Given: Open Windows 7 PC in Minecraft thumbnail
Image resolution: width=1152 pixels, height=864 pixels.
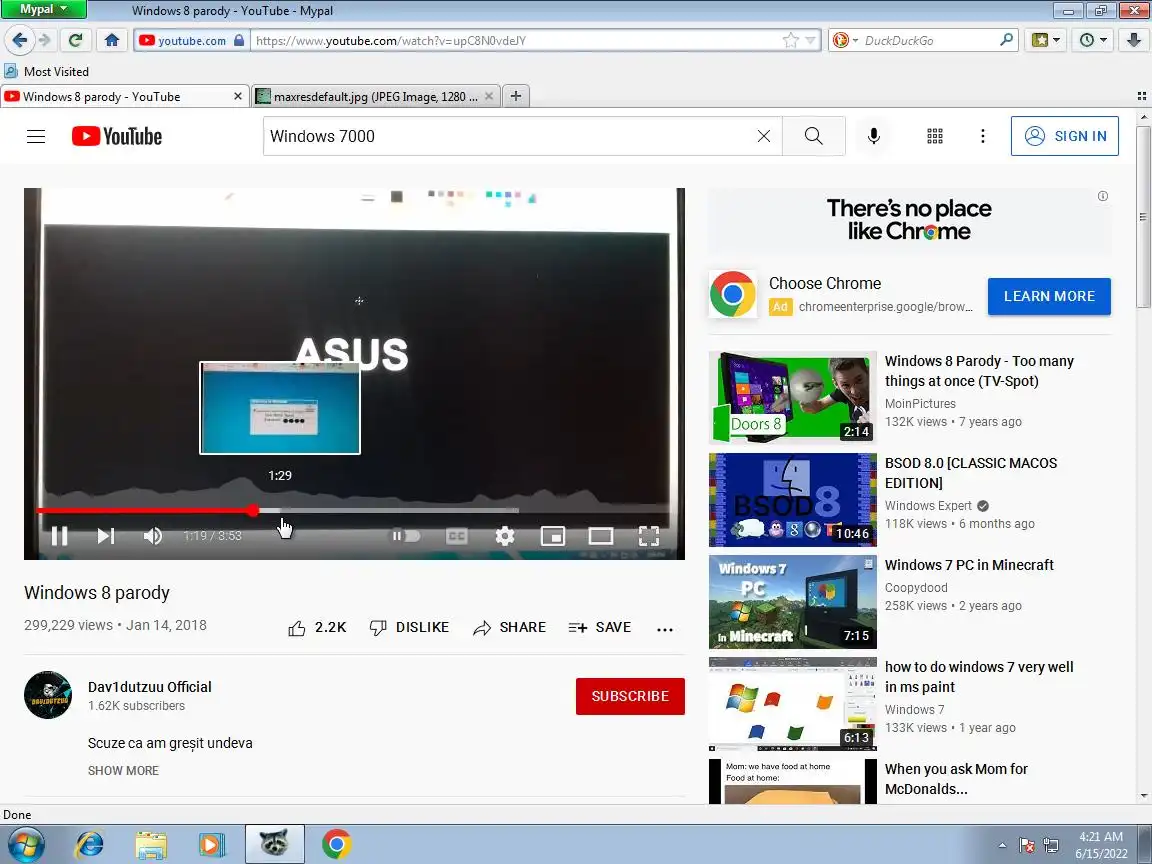Looking at the screenshot, I should point(793,602).
